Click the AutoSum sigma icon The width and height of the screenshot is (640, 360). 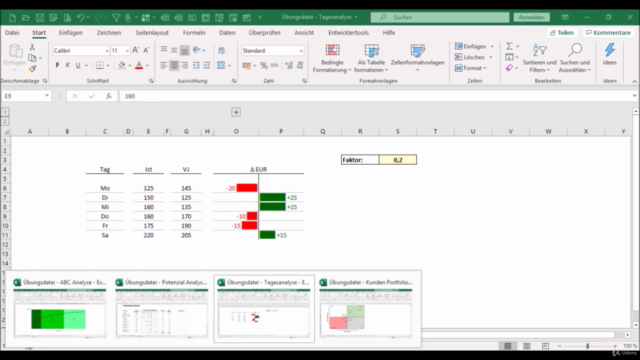(509, 46)
